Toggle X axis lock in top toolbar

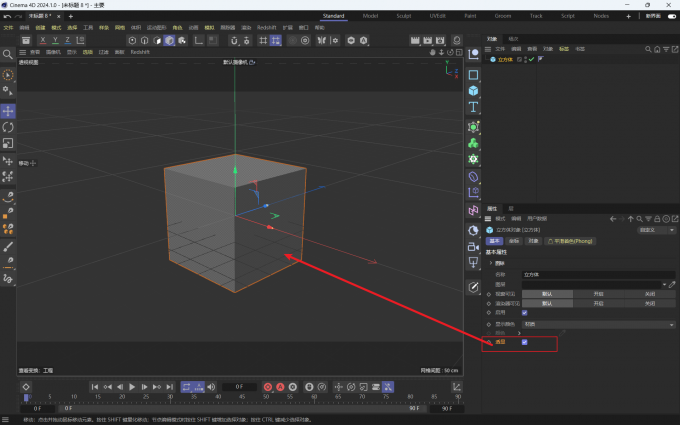(42, 40)
